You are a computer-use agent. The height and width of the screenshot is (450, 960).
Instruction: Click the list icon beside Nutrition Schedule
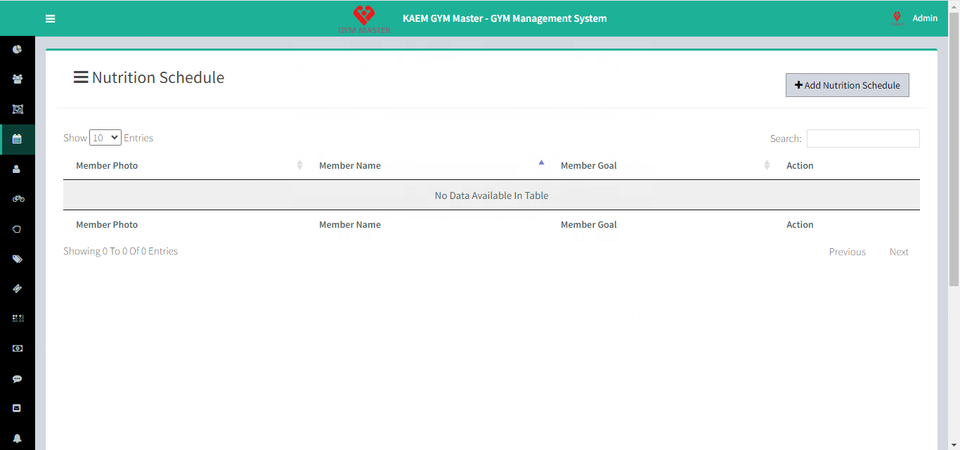tap(81, 77)
